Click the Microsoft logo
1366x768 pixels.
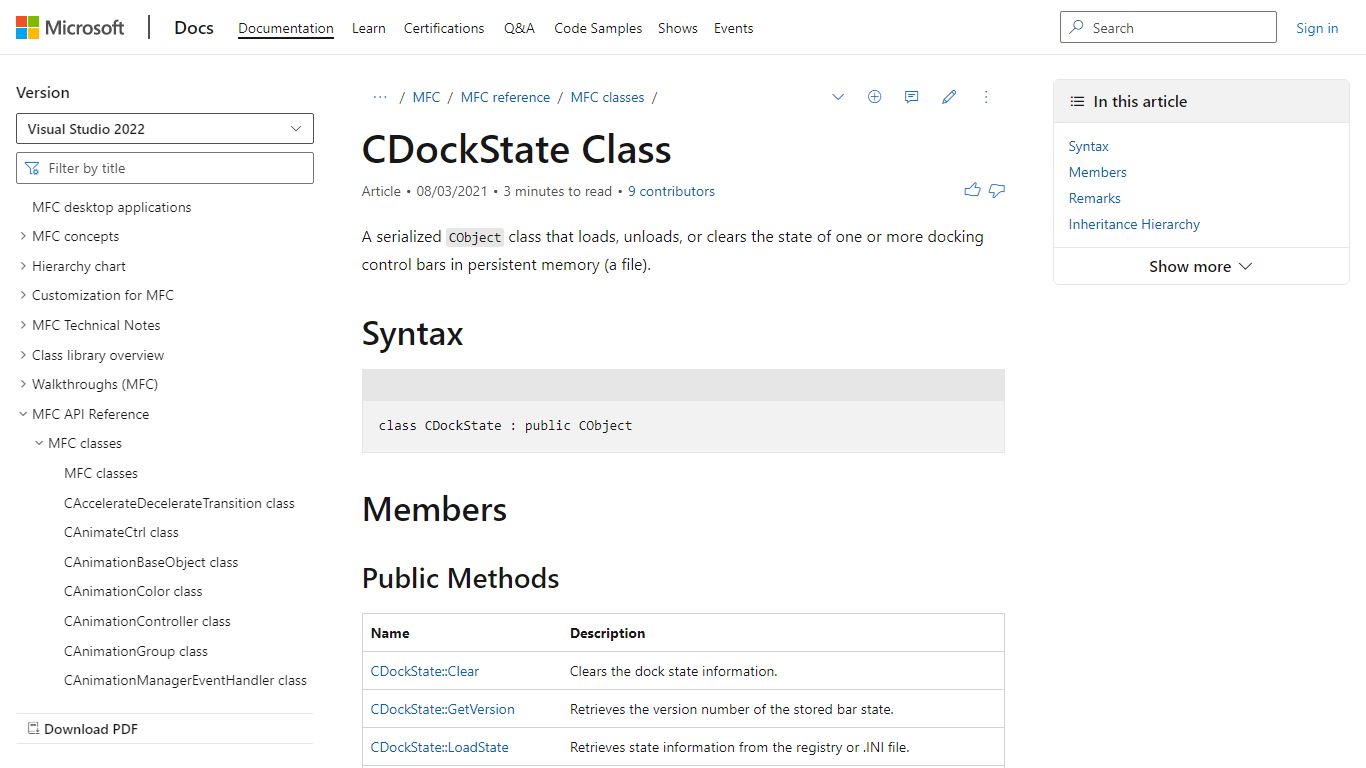tap(70, 28)
